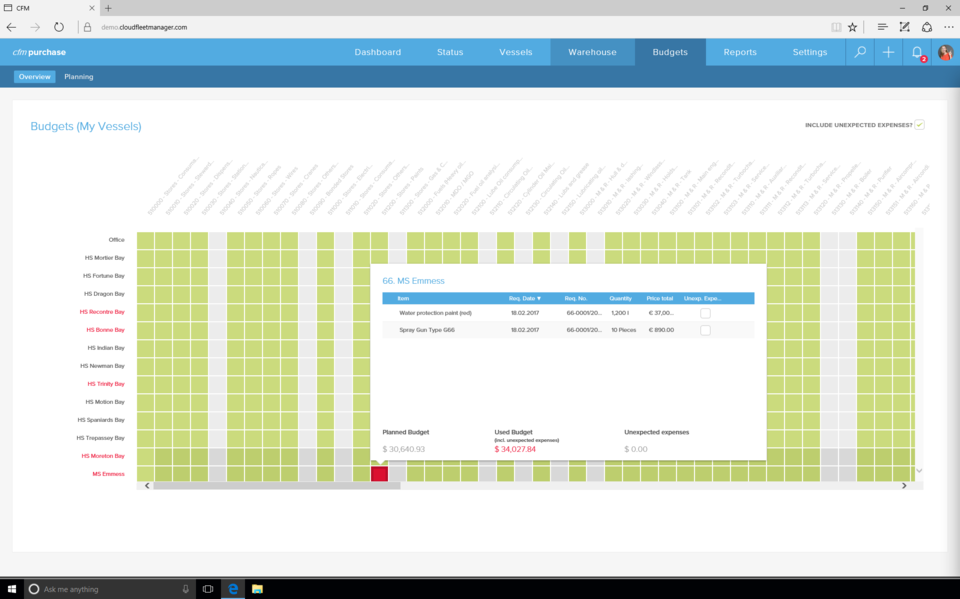This screenshot has height=599, width=960.
Task: Go to the Reports section
Action: [x=740, y=52]
